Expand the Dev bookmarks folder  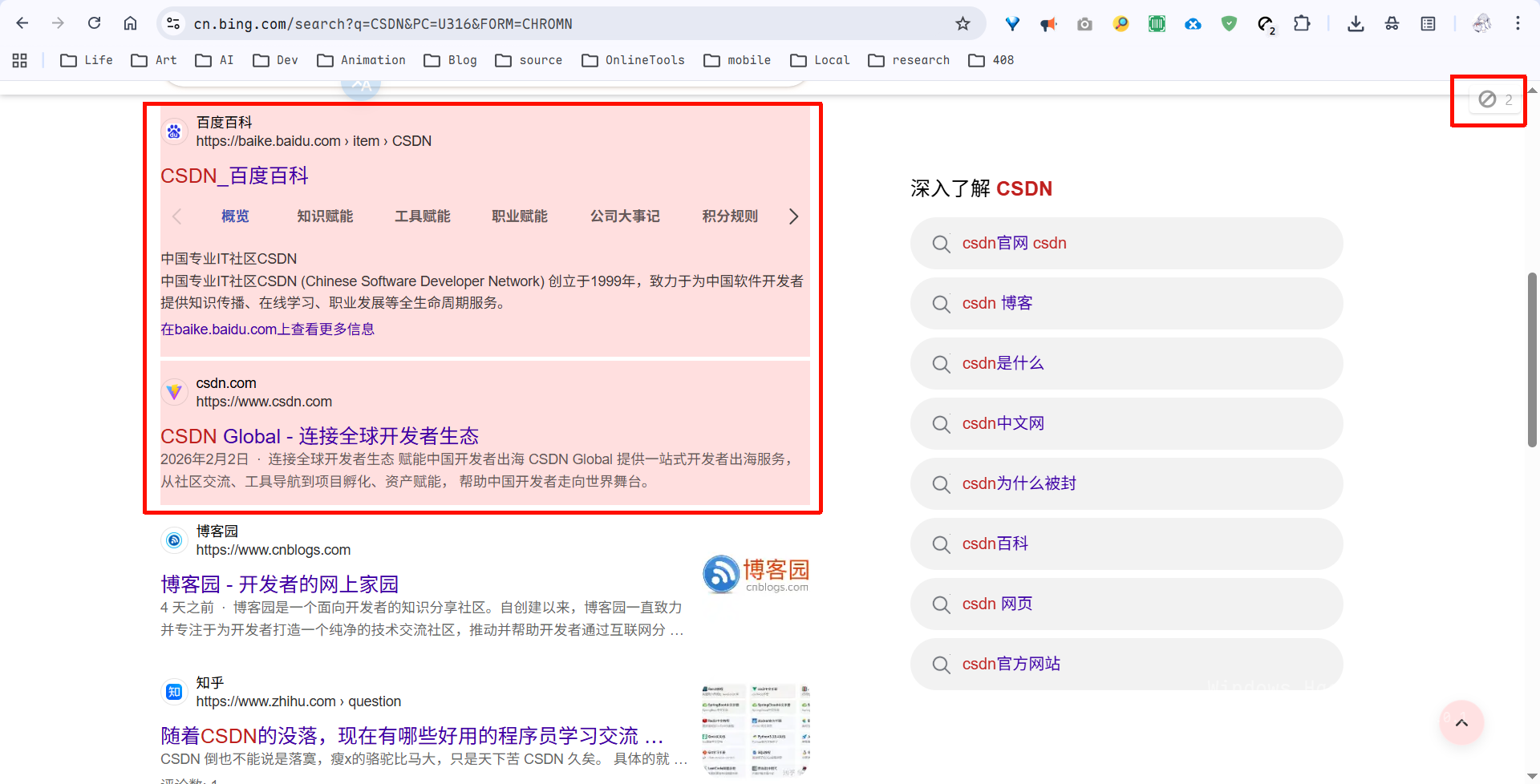pyautogui.click(x=275, y=60)
